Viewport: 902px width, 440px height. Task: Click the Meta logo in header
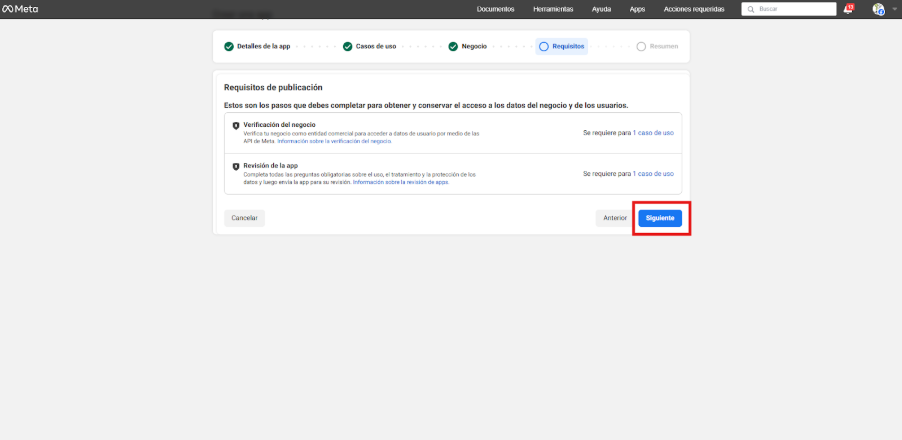click(x=20, y=9)
